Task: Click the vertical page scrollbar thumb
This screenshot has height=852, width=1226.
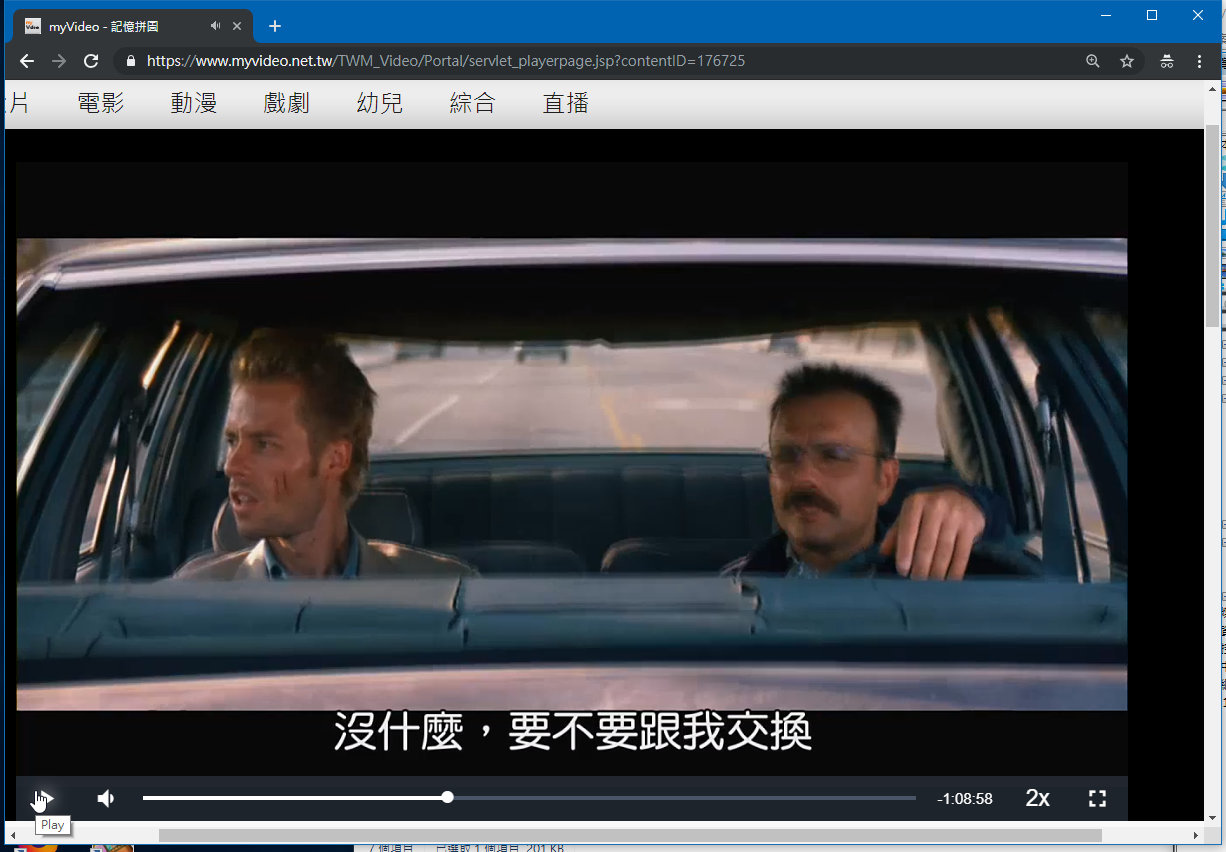Action: [x=1212, y=227]
